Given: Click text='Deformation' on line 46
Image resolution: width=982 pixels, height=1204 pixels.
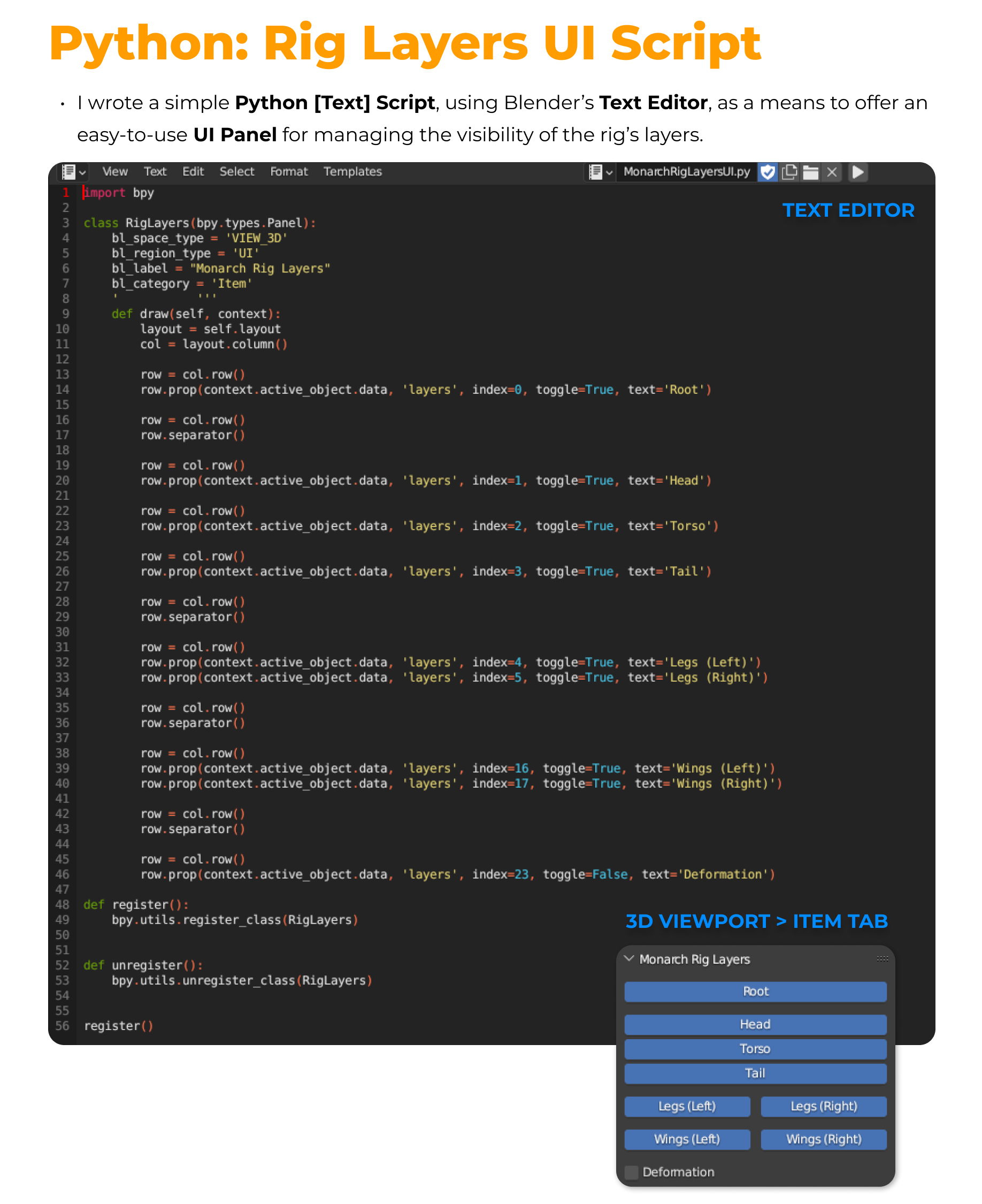Looking at the screenshot, I should coord(705,875).
